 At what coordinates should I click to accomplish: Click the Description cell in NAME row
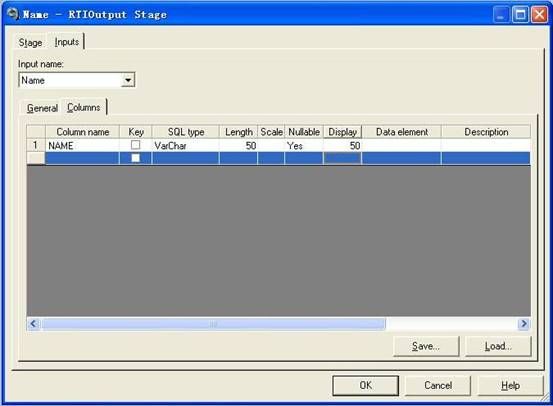coord(486,145)
